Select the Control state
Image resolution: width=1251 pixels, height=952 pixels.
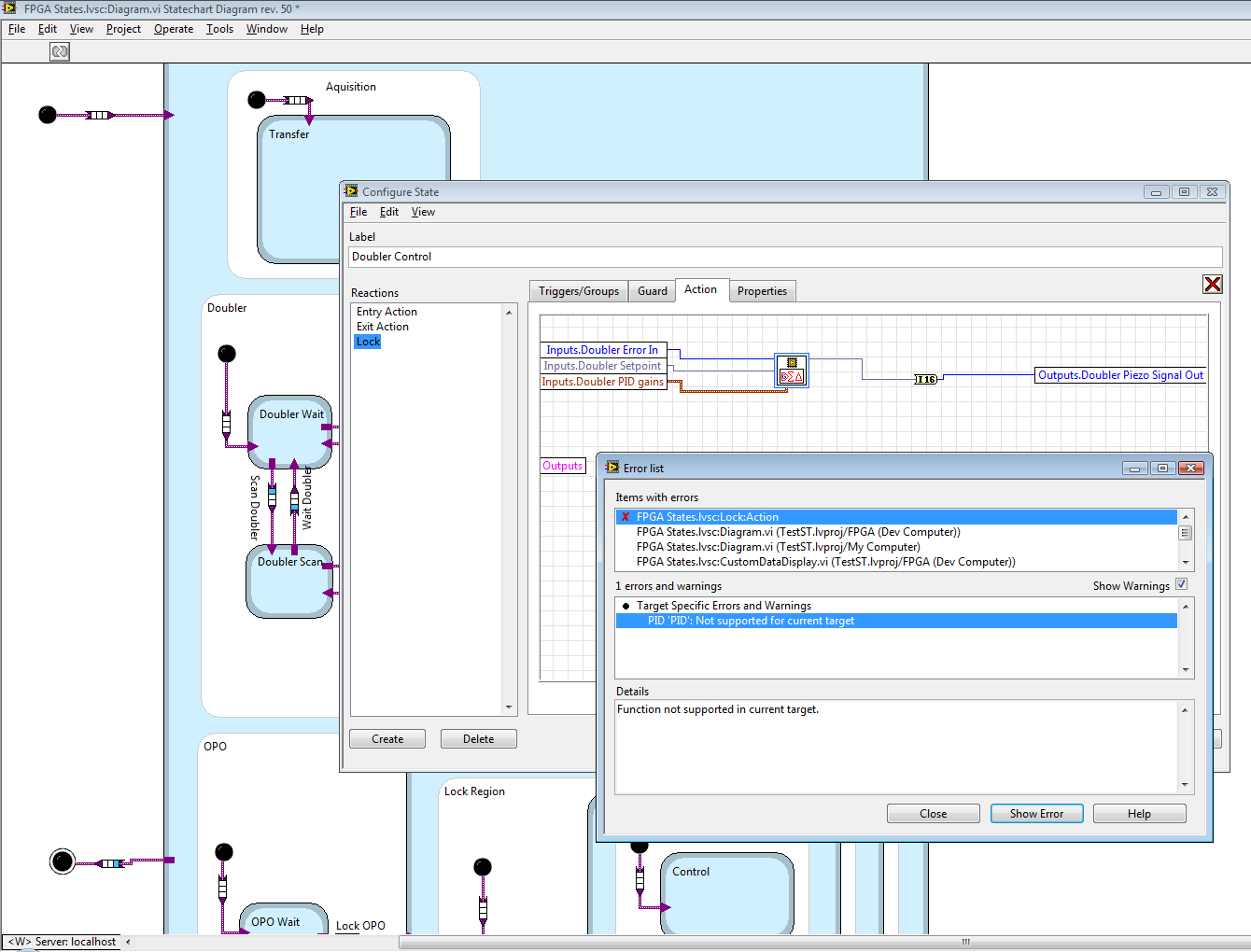point(727,893)
